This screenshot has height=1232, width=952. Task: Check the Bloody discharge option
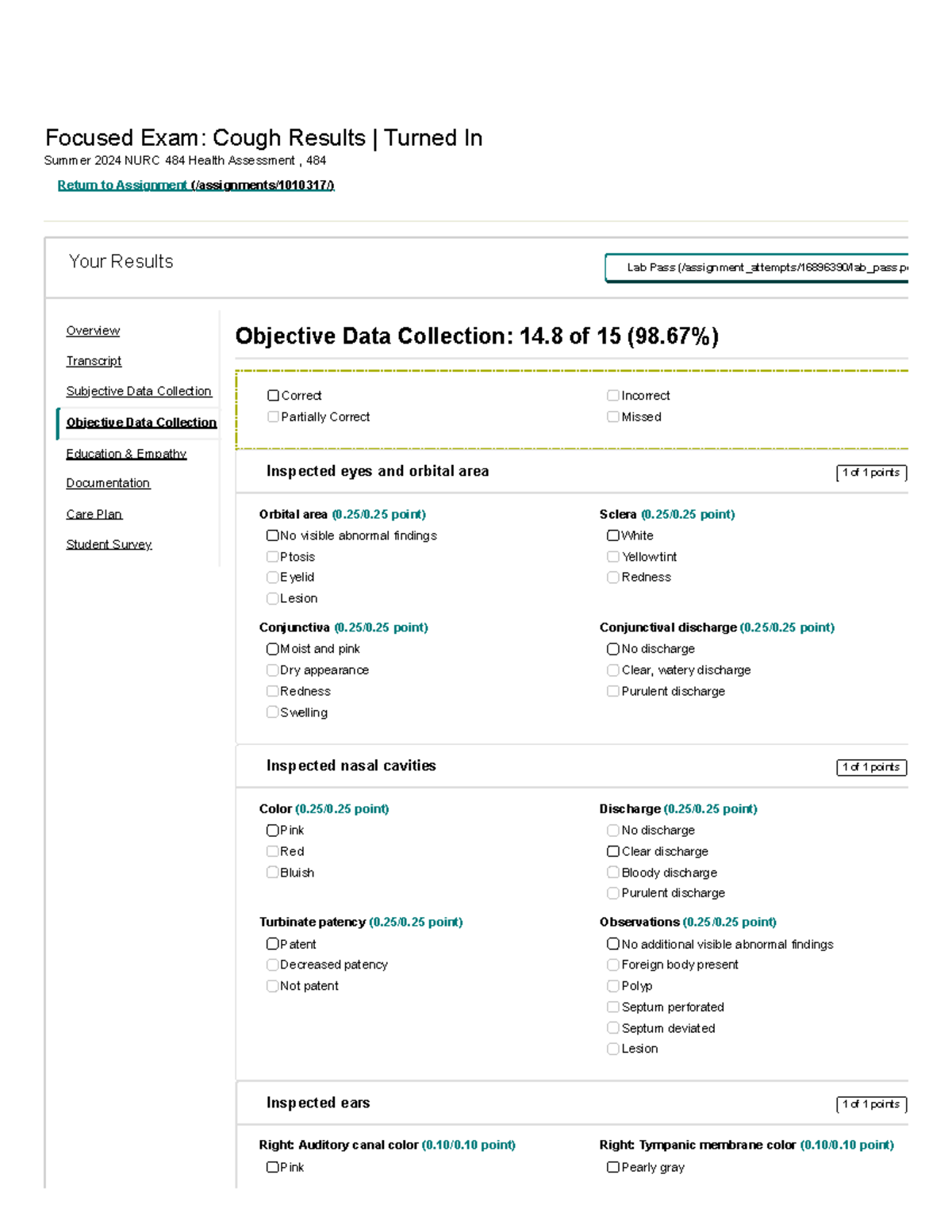613,873
